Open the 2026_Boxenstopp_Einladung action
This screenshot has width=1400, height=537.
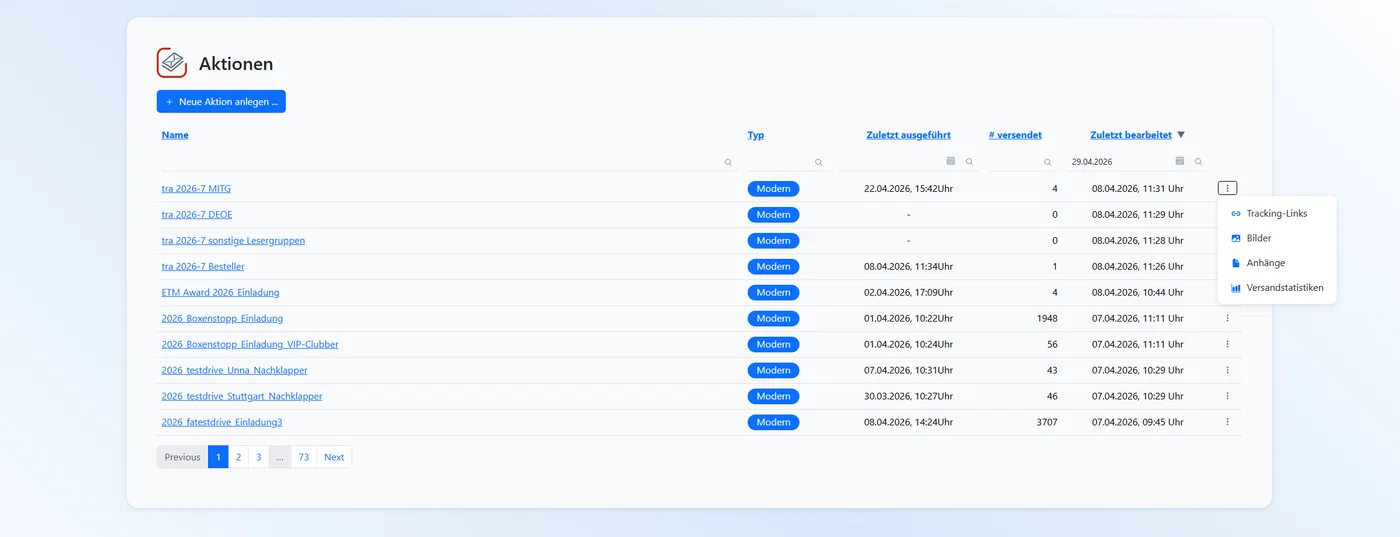coord(222,318)
